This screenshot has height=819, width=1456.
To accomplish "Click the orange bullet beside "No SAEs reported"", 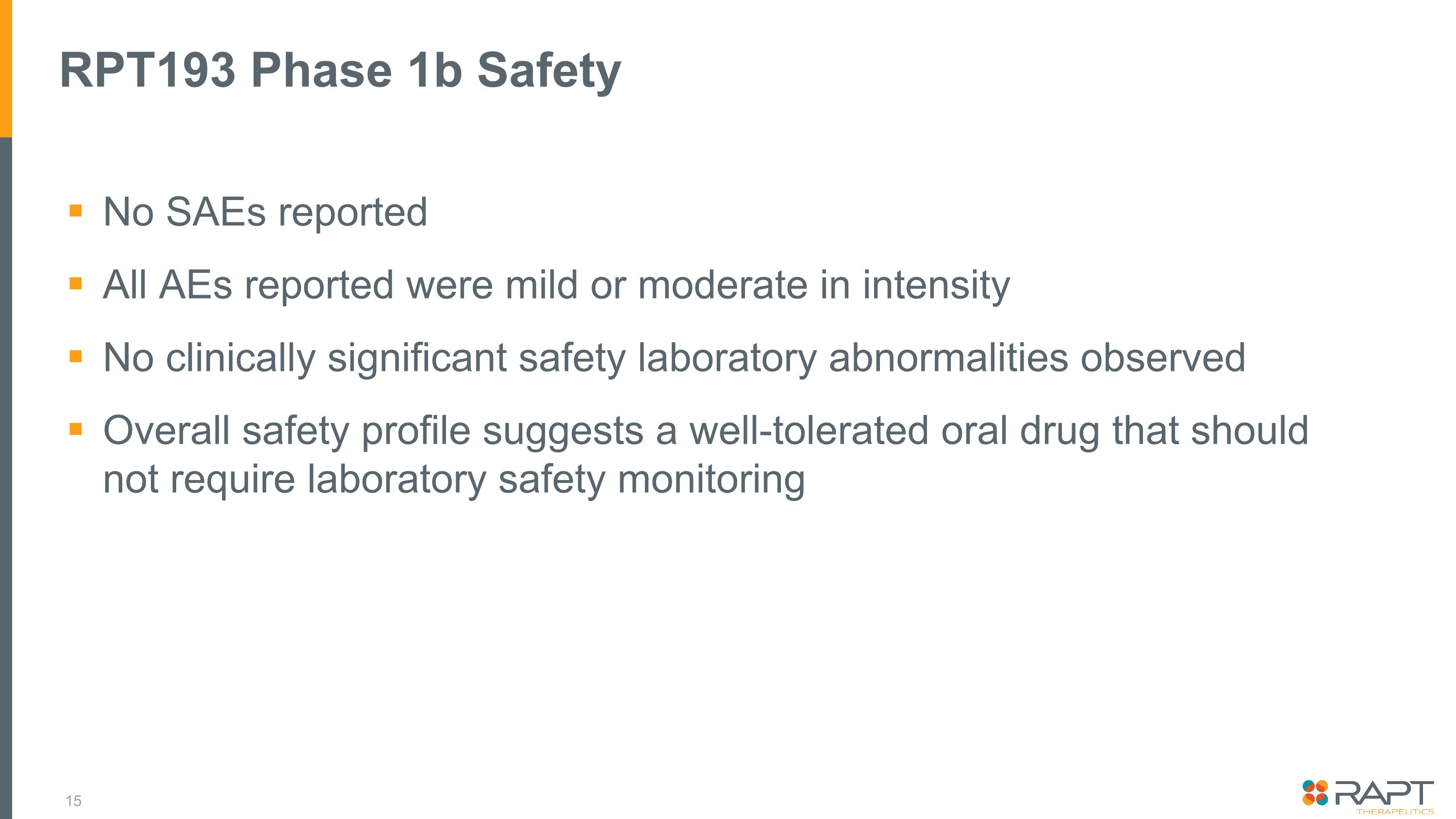I will (x=76, y=211).
